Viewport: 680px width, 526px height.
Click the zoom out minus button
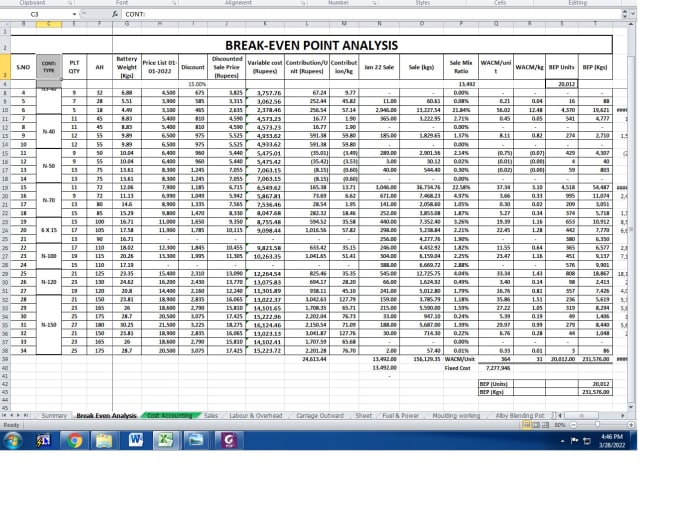point(573,425)
